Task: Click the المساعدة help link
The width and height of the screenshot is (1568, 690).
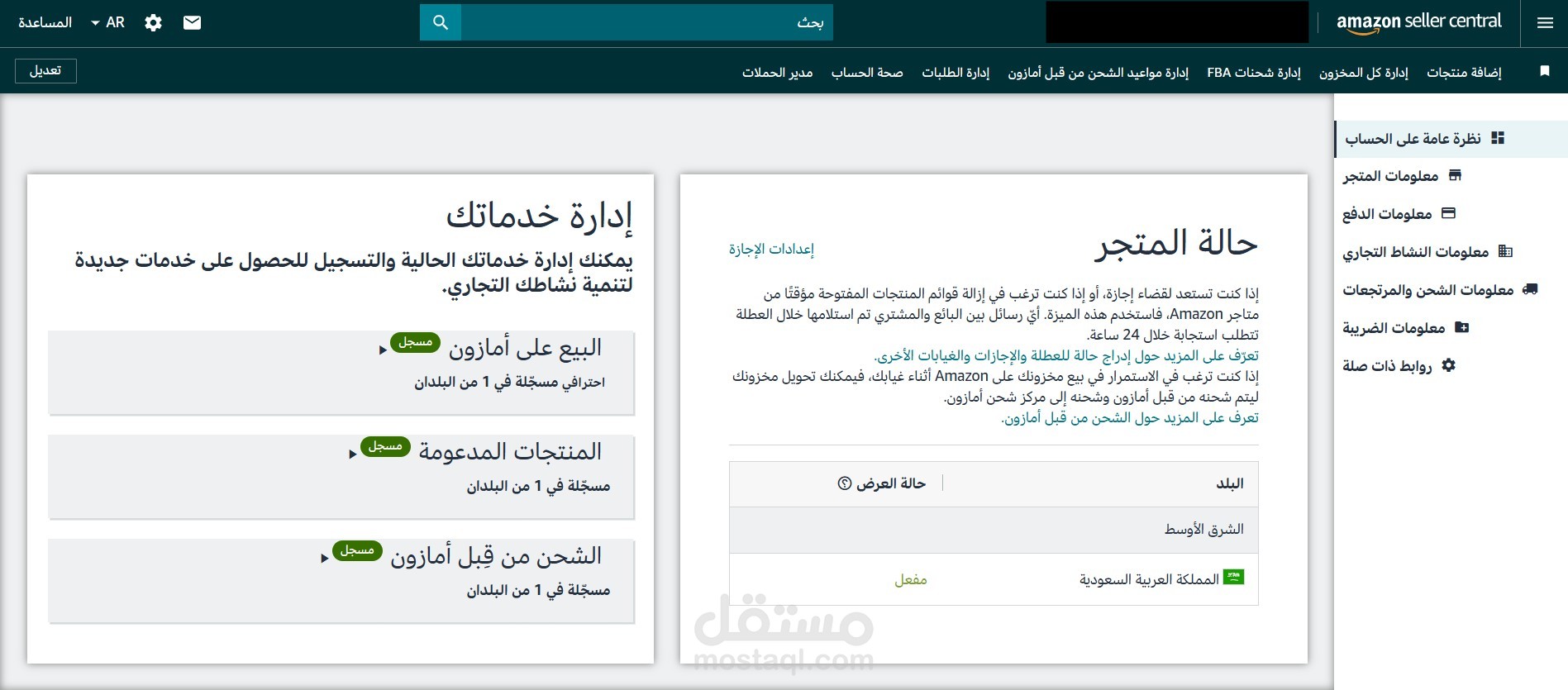Action: [45, 22]
